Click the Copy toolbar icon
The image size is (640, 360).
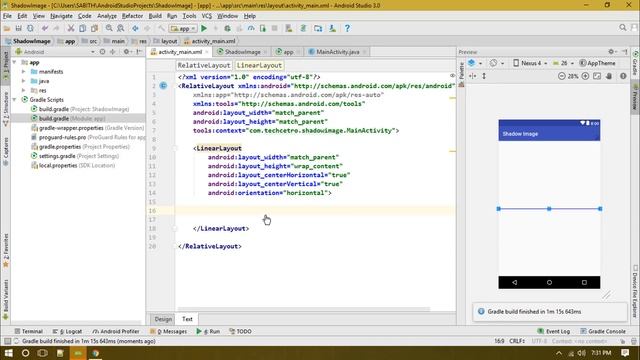click(x=82, y=29)
